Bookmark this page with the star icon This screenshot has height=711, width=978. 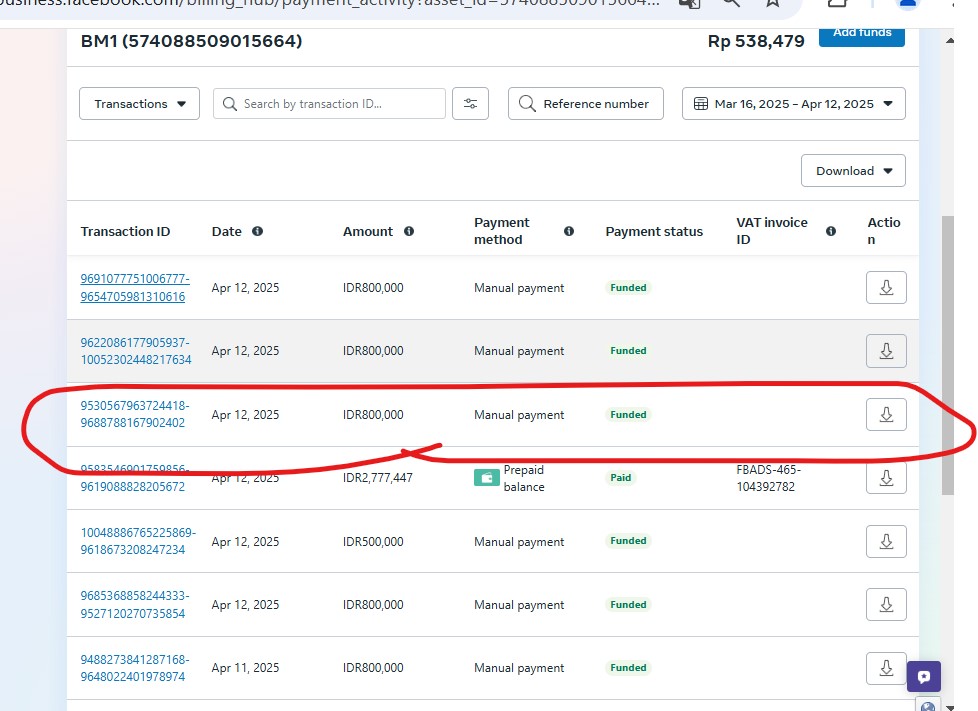tap(772, 3)
